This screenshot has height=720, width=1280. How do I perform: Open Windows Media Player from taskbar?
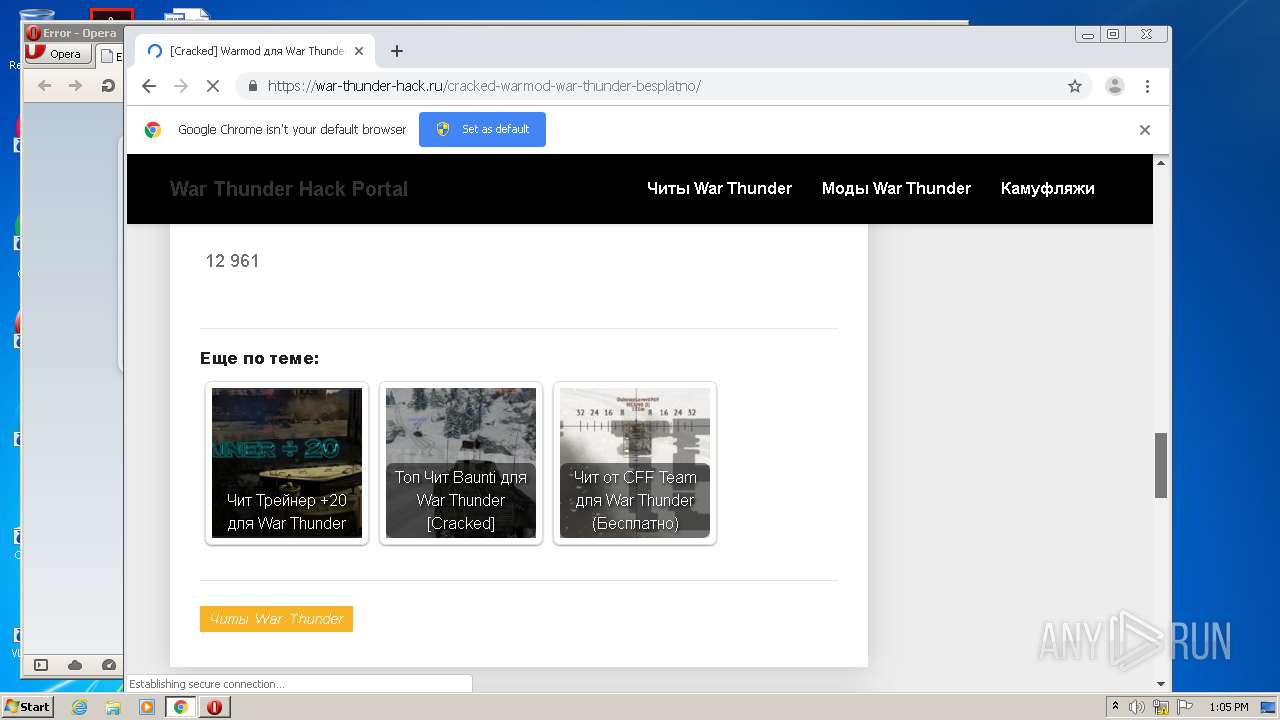coord(147,707)
